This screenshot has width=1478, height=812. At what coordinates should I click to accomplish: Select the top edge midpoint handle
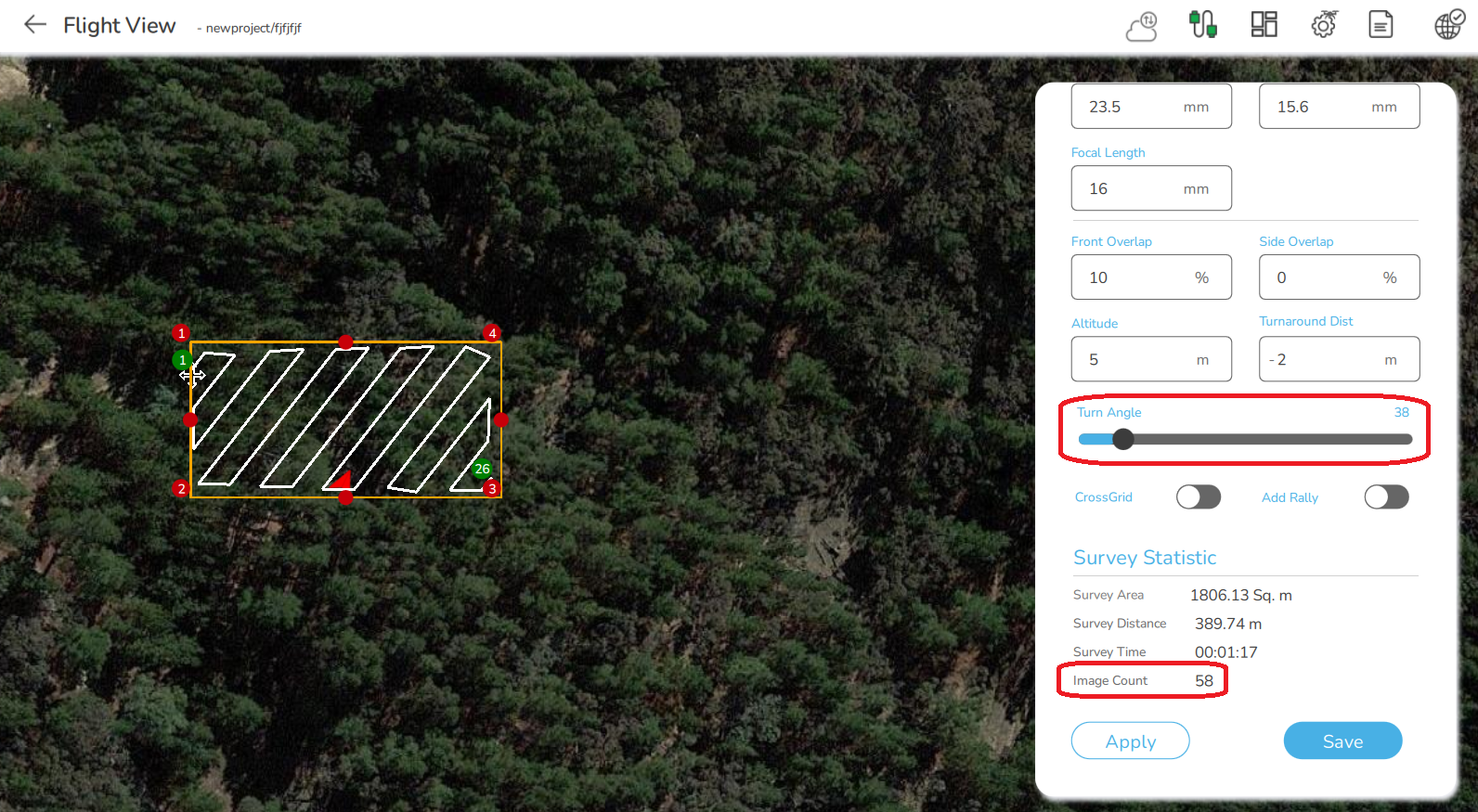click(345, 342)
